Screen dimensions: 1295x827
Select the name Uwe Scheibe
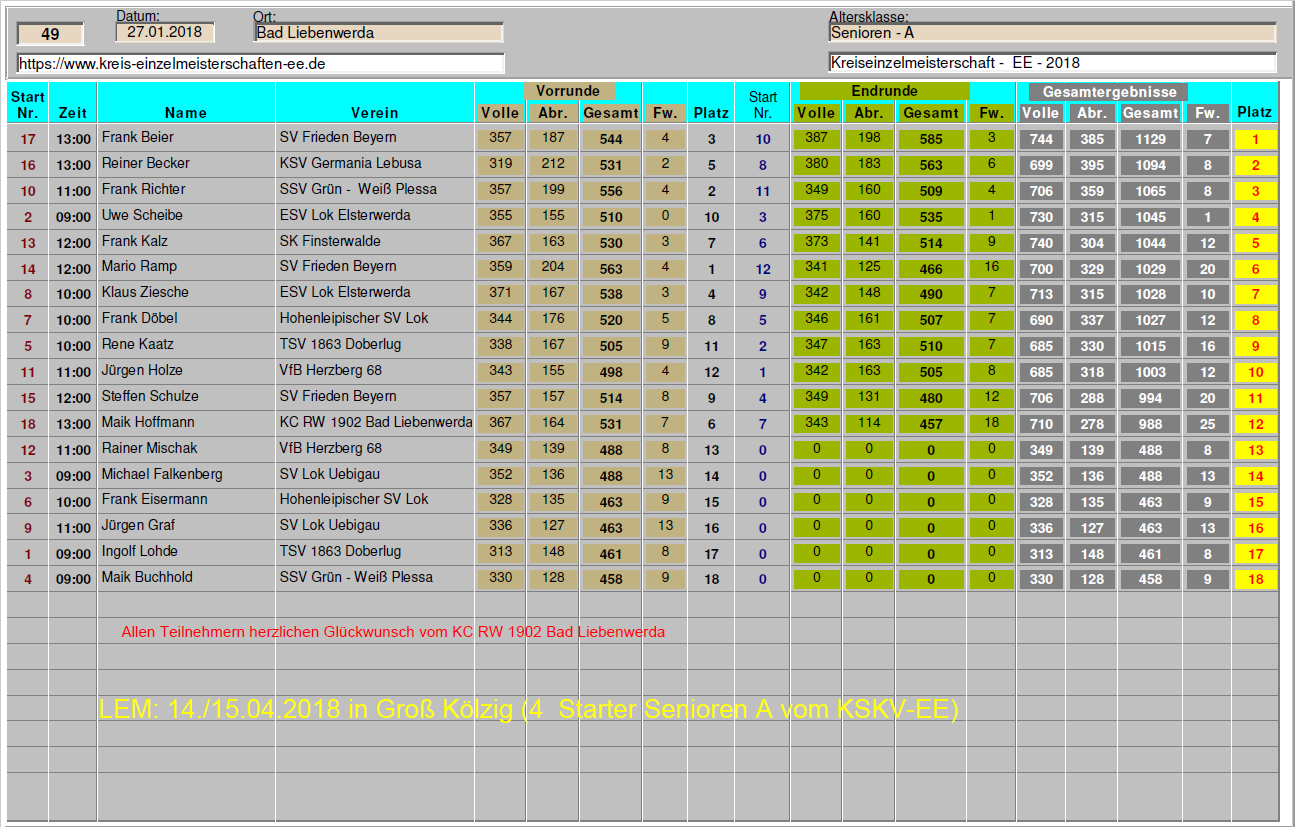(142, 215)
